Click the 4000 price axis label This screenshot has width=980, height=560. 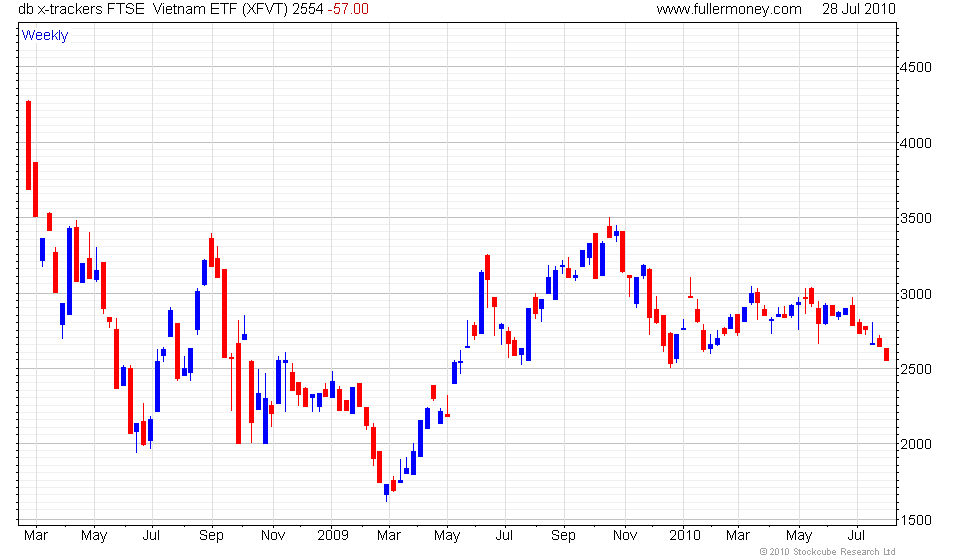(916, 143)
